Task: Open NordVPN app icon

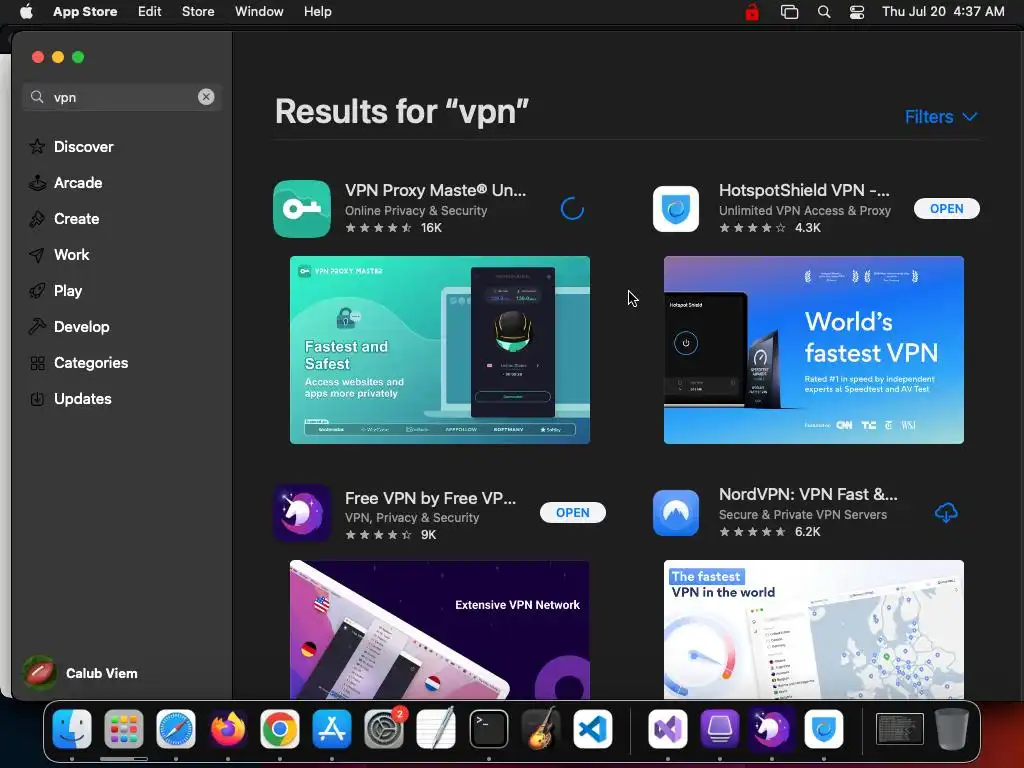Action: tap(676, 513)
